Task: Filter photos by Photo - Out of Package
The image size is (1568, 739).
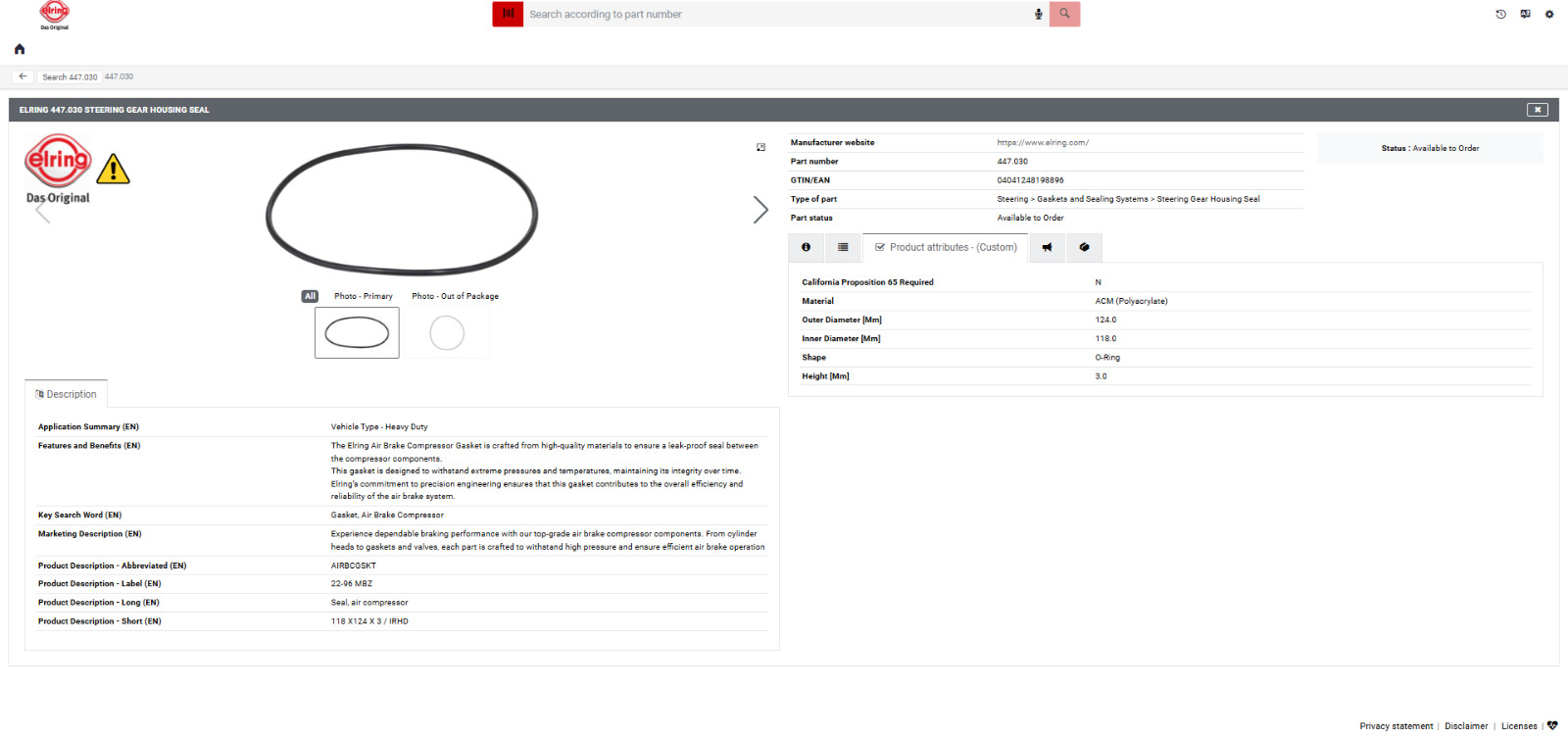Action: [455, 296]
